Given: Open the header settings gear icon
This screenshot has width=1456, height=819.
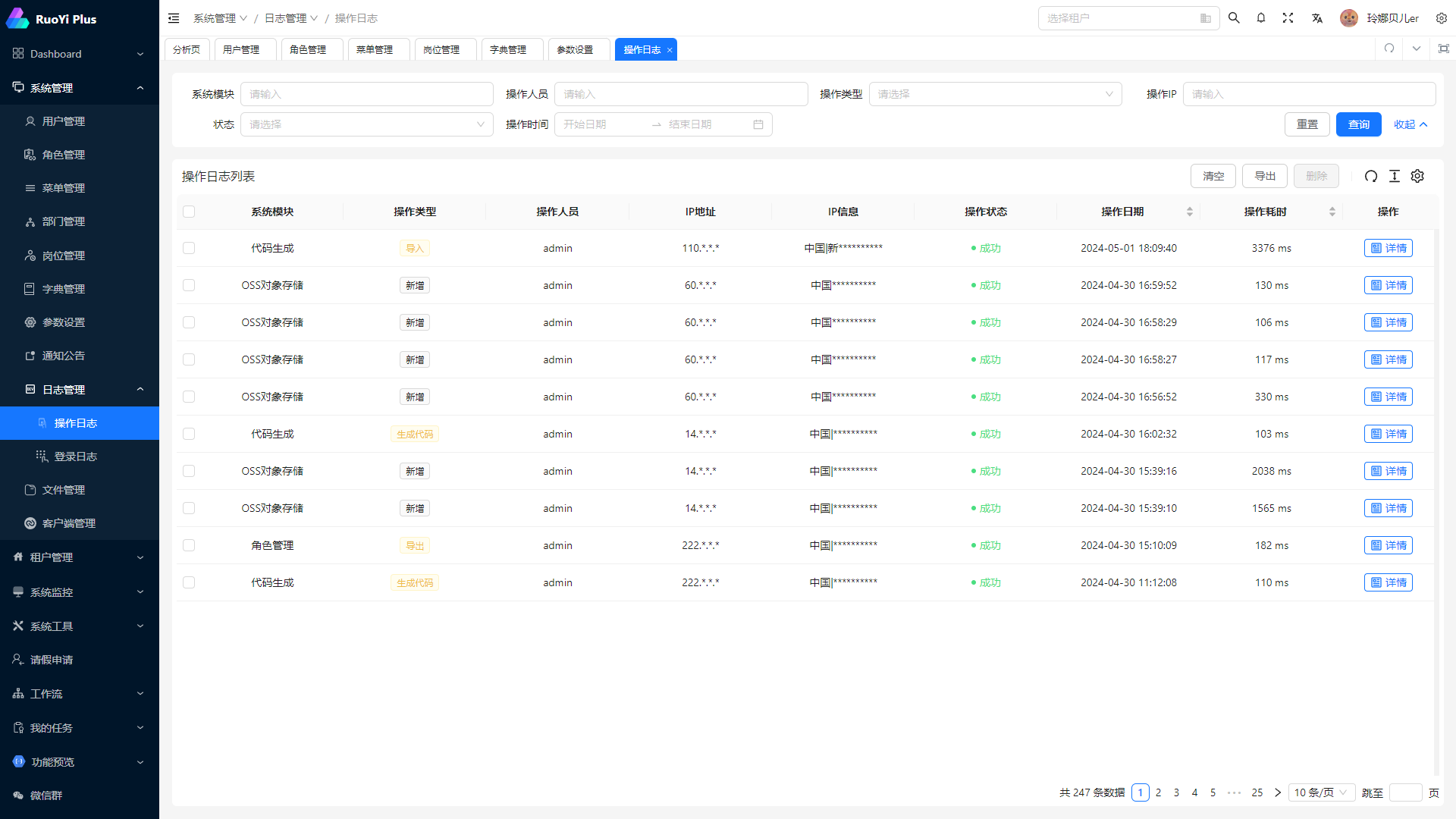Looking at the screenshot, I should (x=1442, y=18).
